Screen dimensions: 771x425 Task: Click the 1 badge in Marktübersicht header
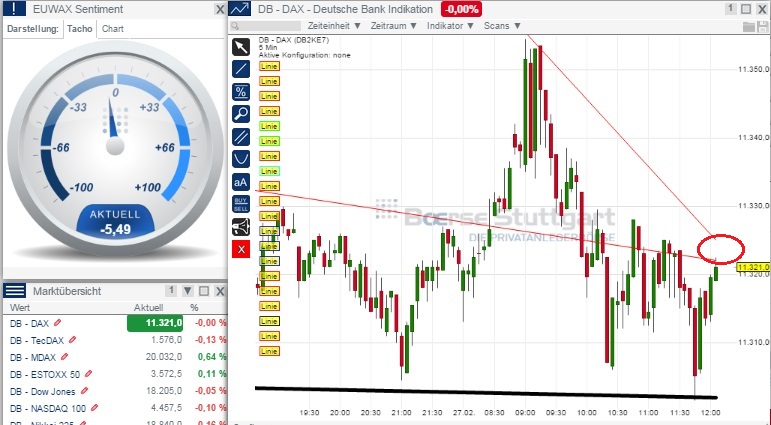171,291
